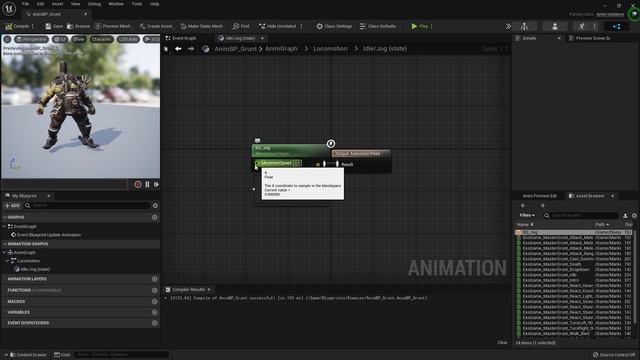This screenshot has height=360, width=640.
Task: Open the Lit view mode dropdown
Action: [x=60, y=39]
